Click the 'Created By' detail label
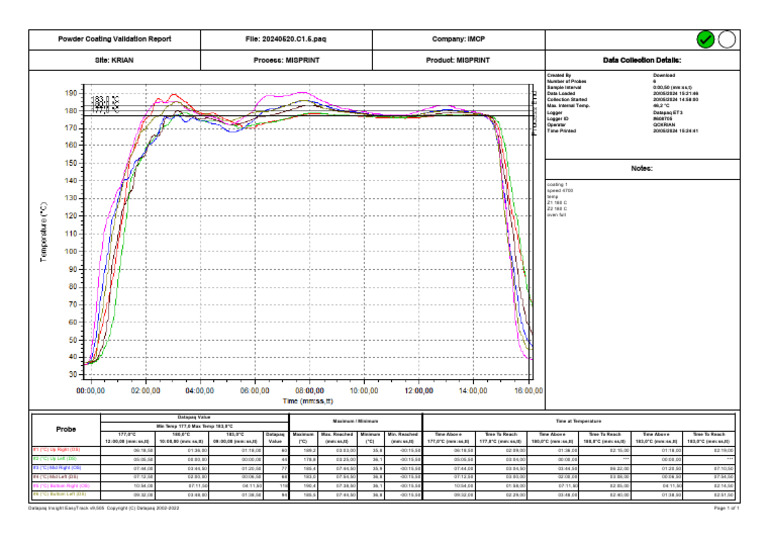Screen dimensions: 768x543 click(x=559, y=75)
